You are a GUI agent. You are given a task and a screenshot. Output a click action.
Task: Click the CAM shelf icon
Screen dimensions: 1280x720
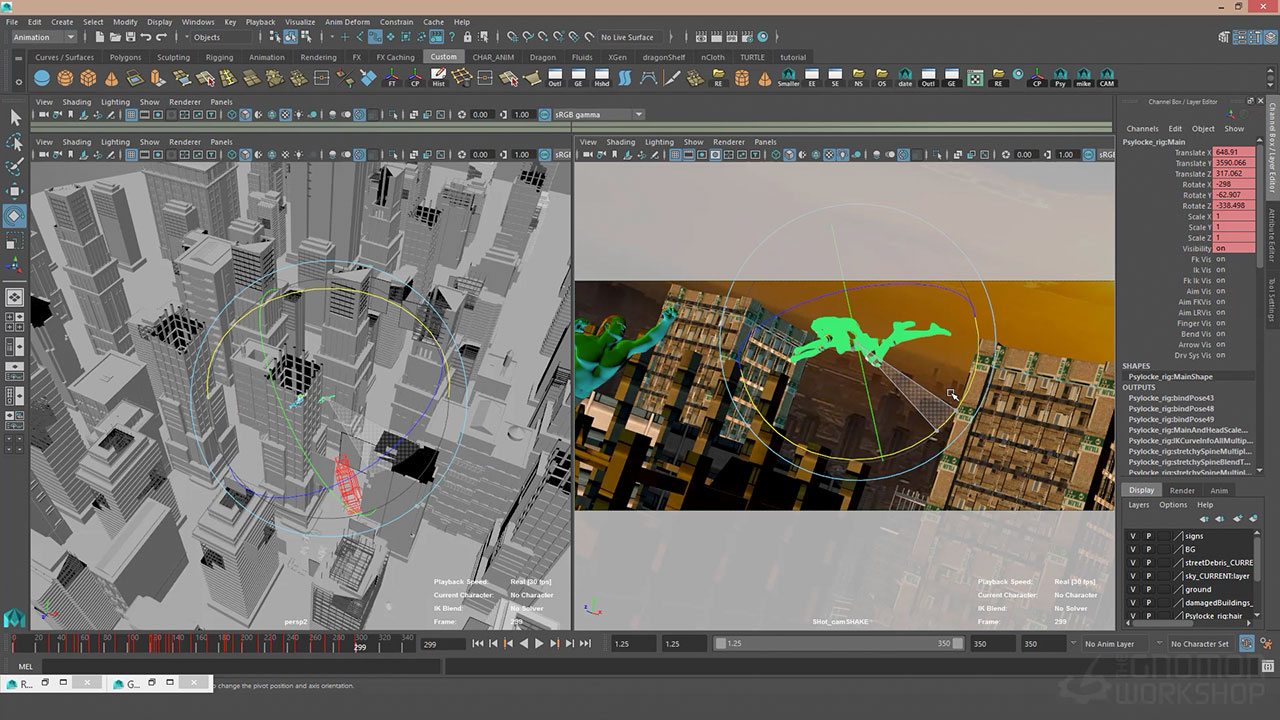(1106, 78)
